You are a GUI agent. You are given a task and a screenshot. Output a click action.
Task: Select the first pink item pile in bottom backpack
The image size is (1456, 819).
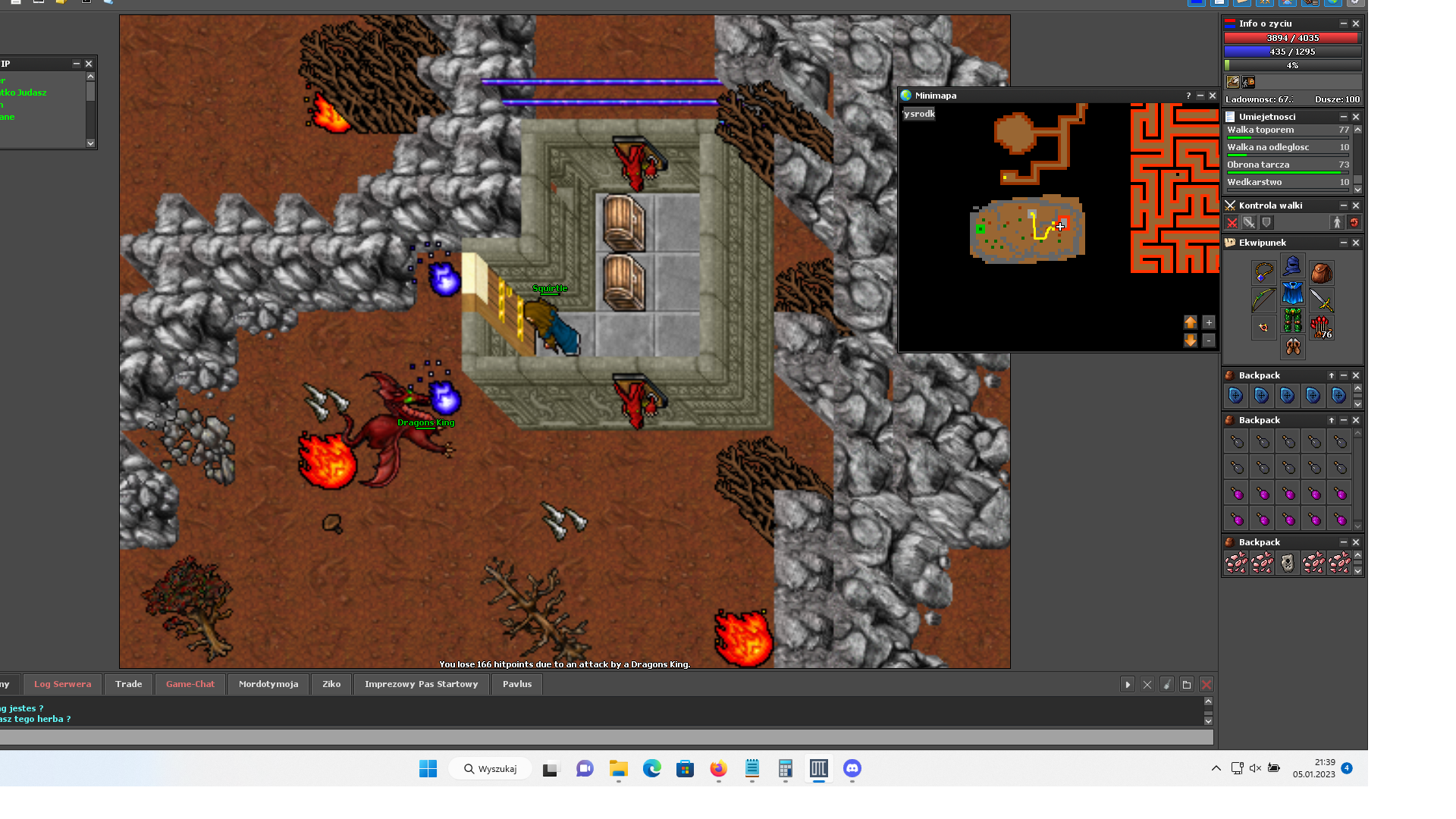click(x=1235, y=563)
